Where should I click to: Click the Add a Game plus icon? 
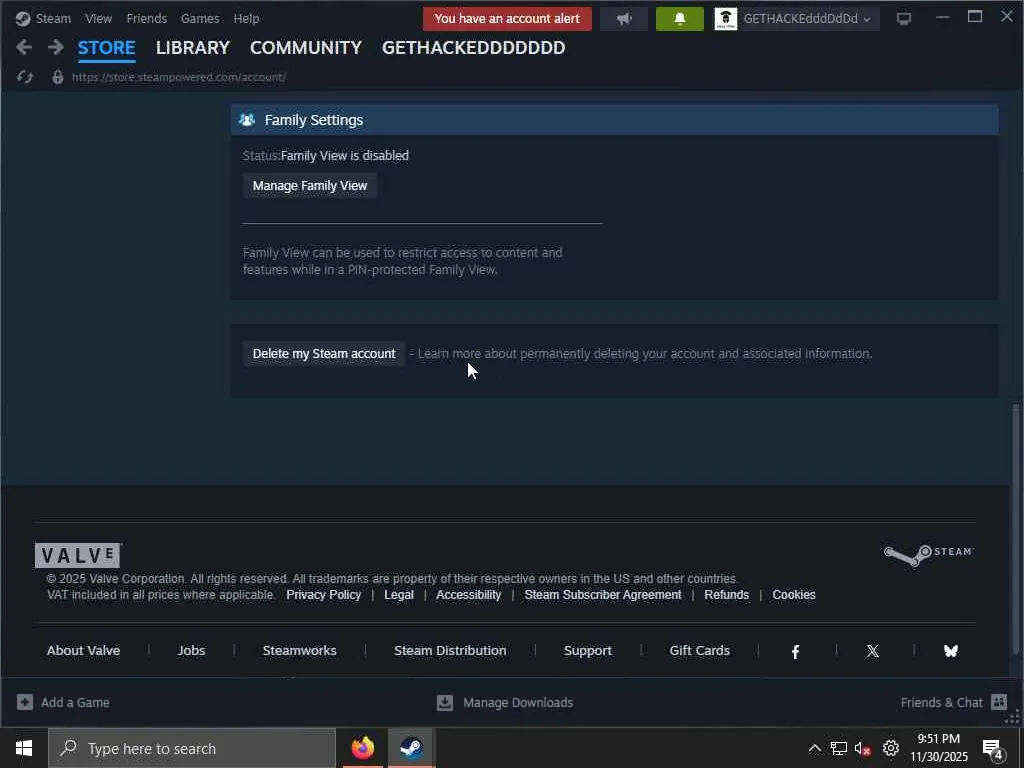tap(25, 702)
